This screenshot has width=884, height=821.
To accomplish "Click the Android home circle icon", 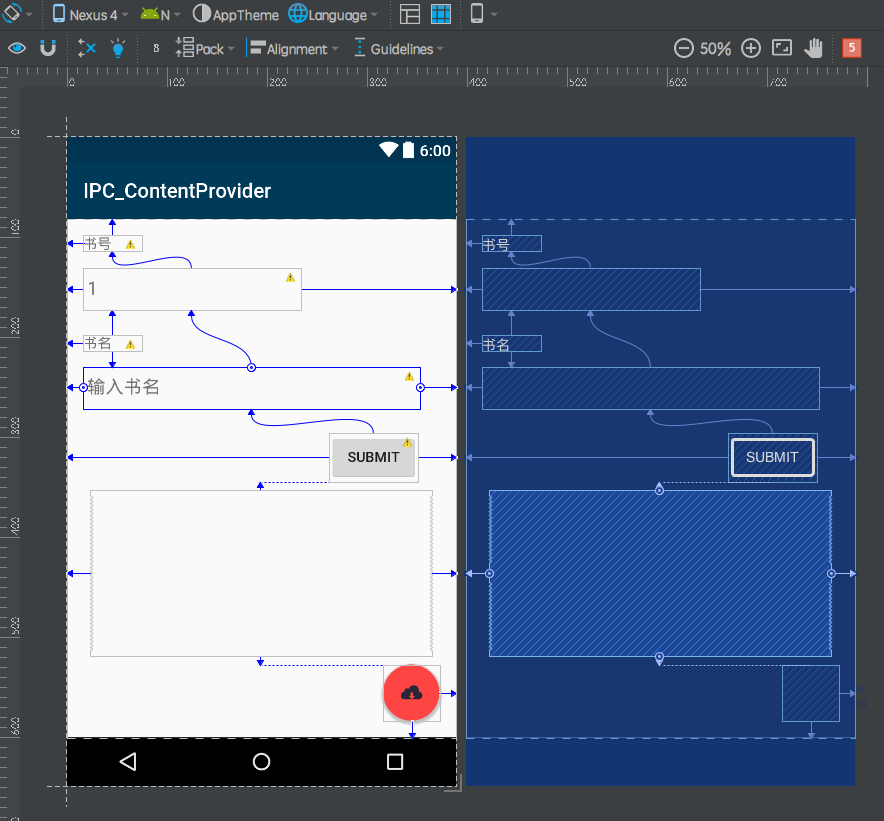I will pos(262,762).
